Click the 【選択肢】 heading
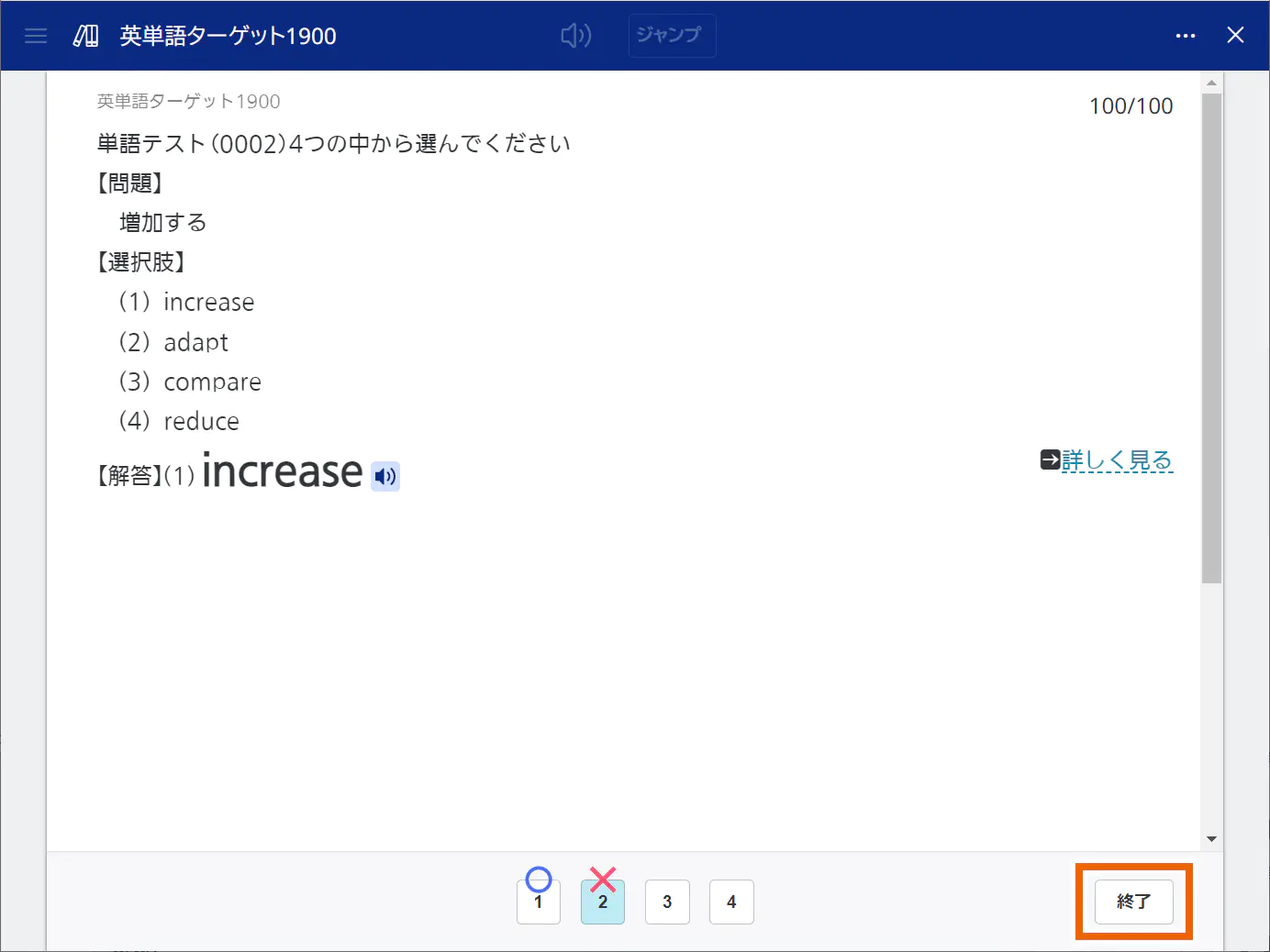The width and height of the screenshot is (1270, 952). pyautogui.click(x=141, y=262)
